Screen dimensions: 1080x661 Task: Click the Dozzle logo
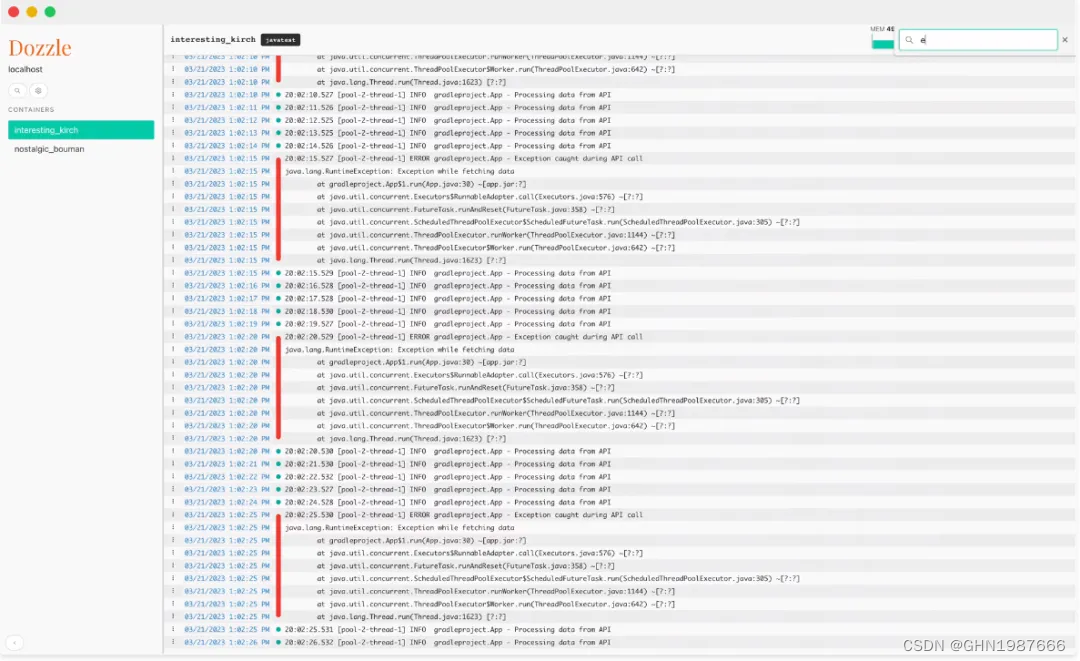pos(39,46)
